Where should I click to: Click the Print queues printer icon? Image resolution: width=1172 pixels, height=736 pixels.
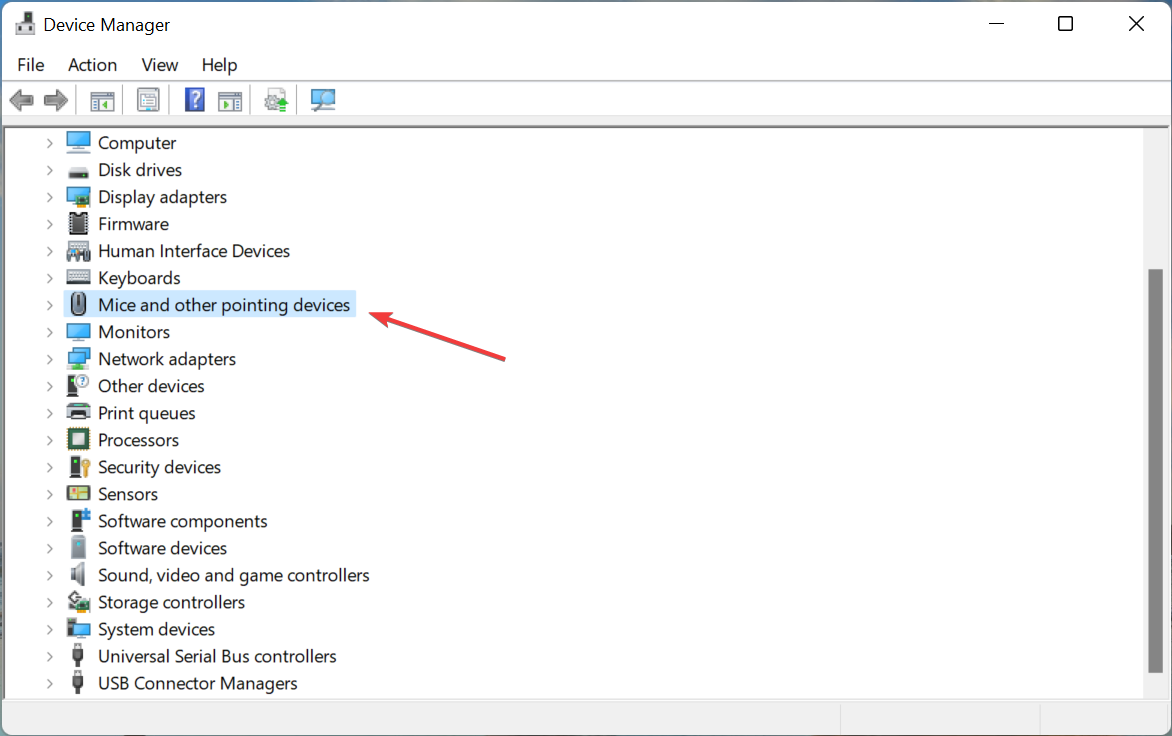click(x=78, y=412)
